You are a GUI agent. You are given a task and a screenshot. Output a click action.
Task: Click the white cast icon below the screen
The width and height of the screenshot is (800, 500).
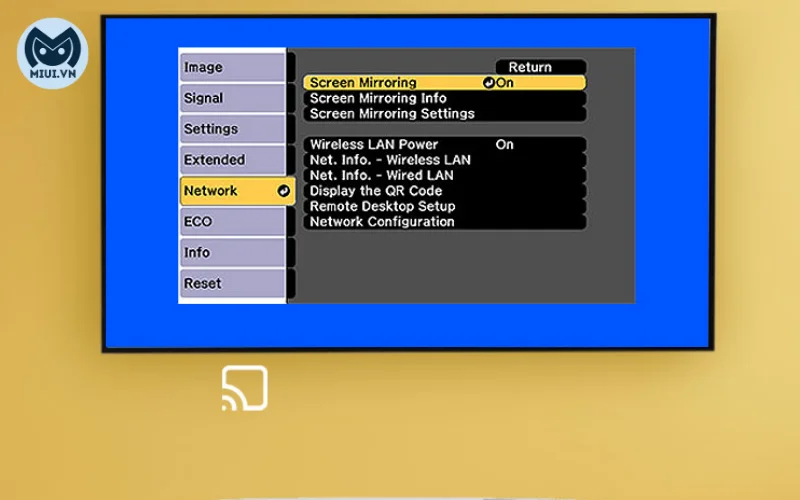coord(245,388)
